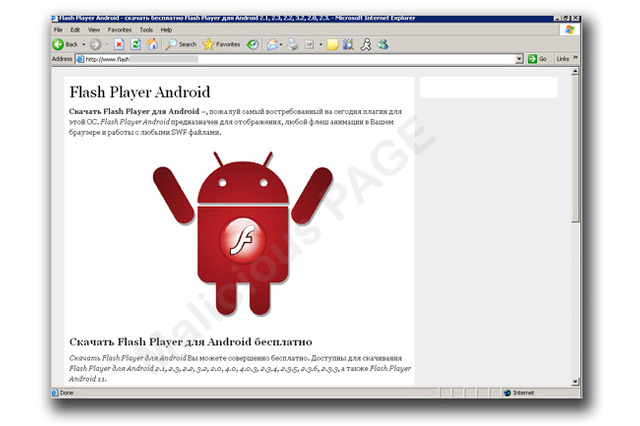
Task: Print the page with the printer icon
Action: (x=293, y=44)
